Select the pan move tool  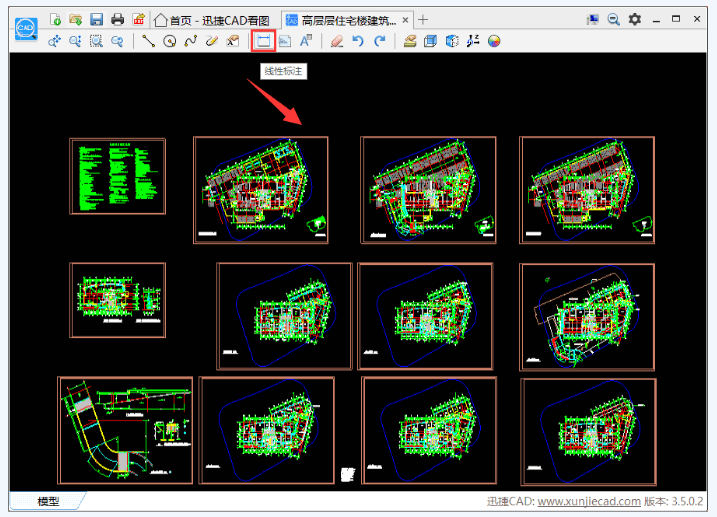pos(54,41)
